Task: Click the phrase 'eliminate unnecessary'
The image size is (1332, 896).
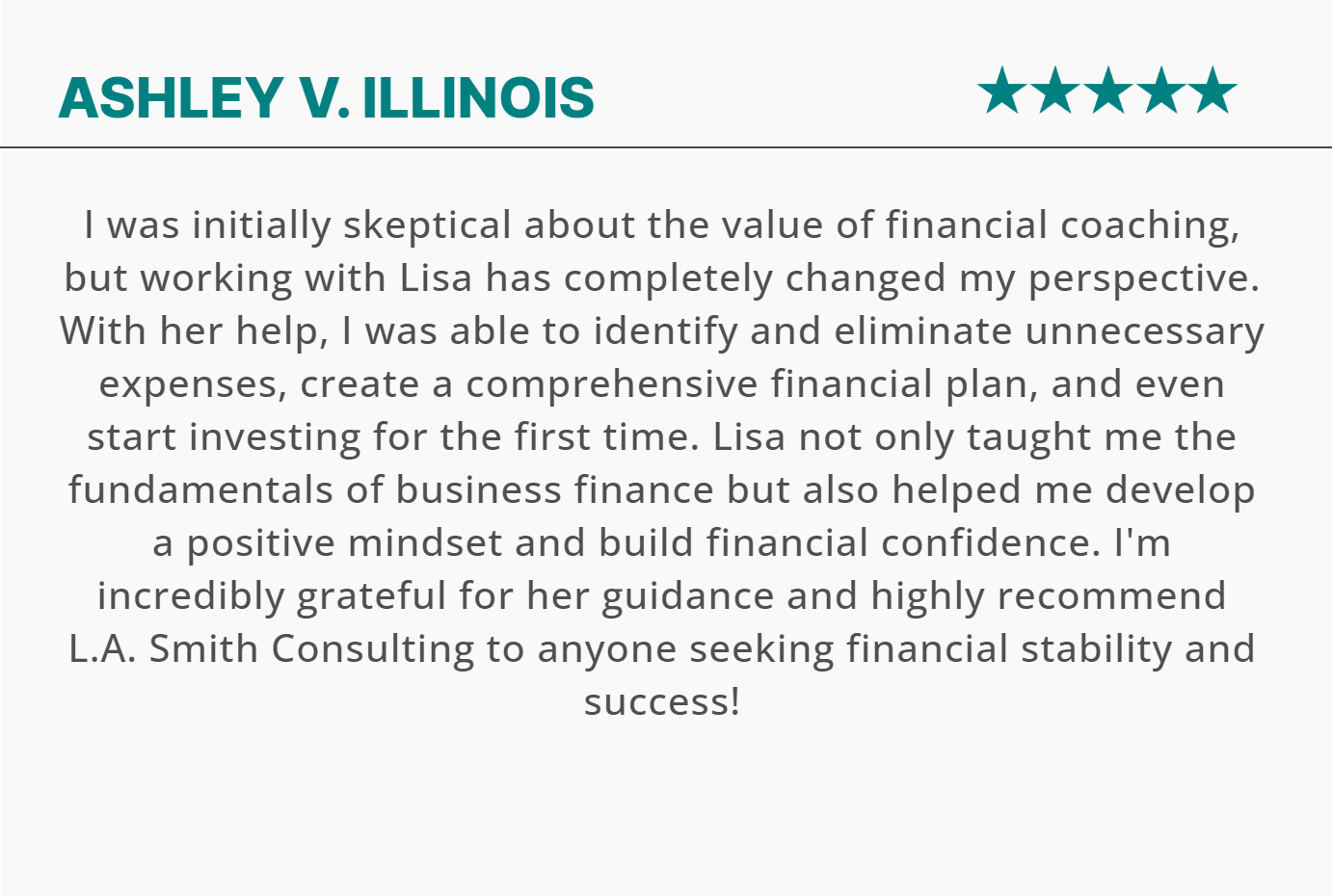Action: tap(1049, 331)
